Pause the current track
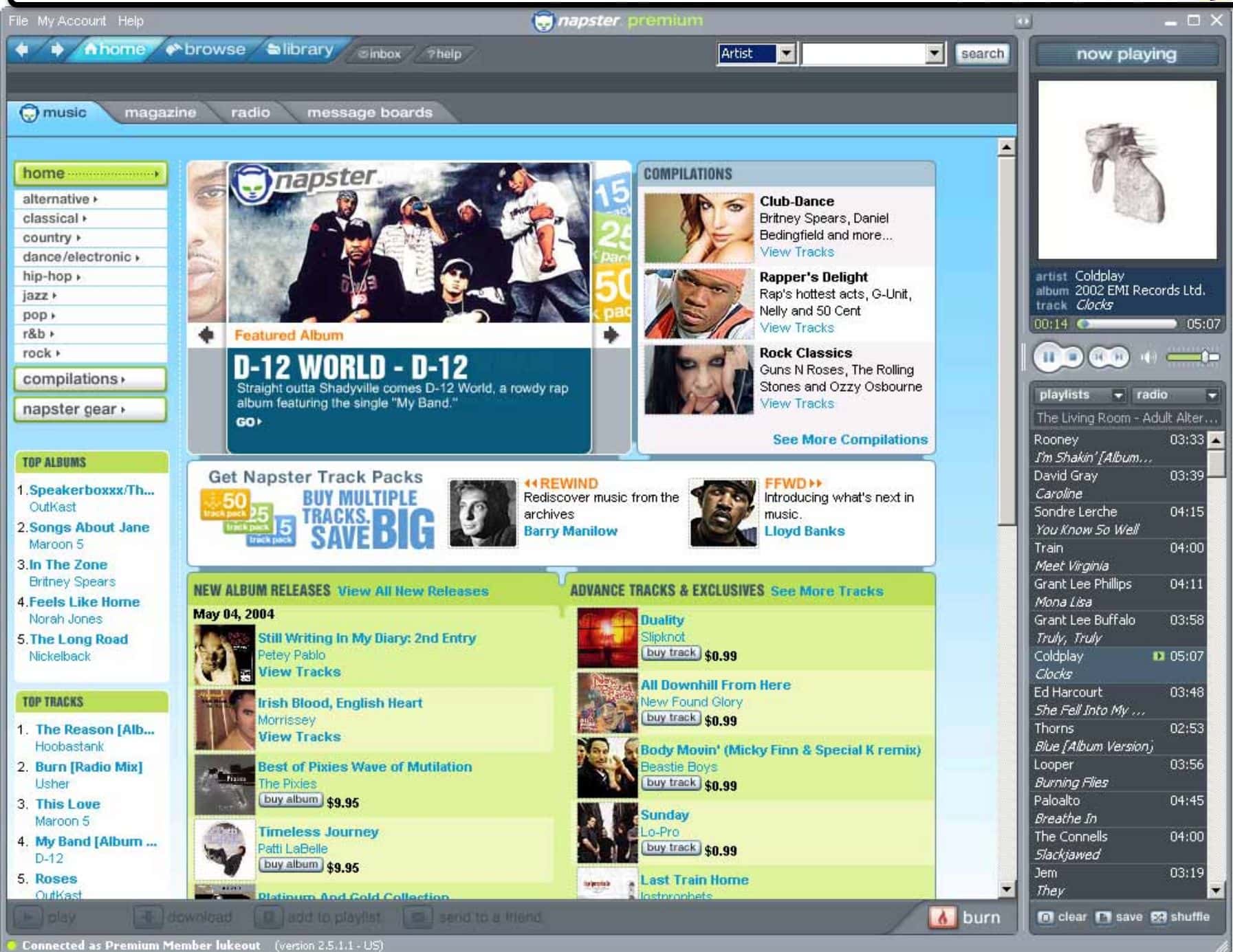 tap(1048, 357)
